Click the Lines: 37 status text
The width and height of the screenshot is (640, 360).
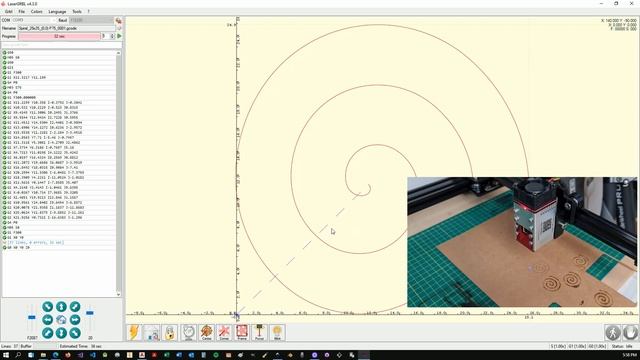(x=10, y=346)
